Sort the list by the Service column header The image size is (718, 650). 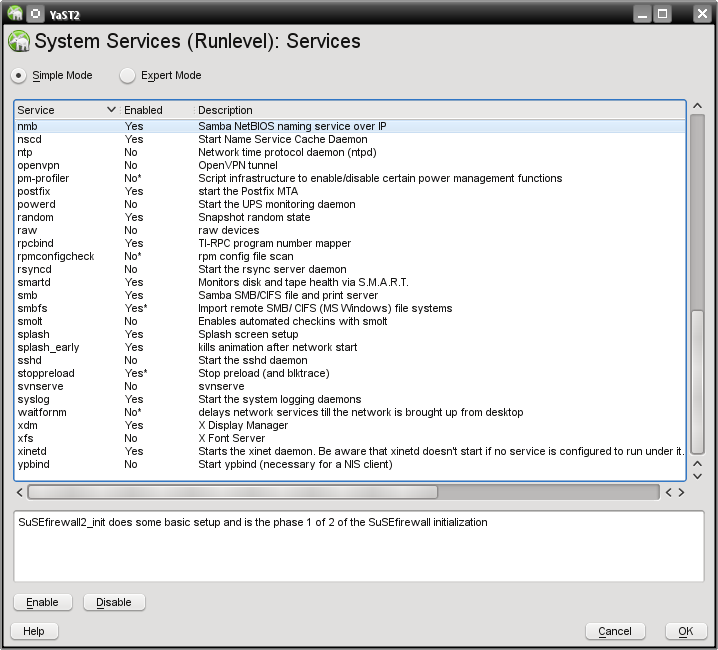click(66, 110)
